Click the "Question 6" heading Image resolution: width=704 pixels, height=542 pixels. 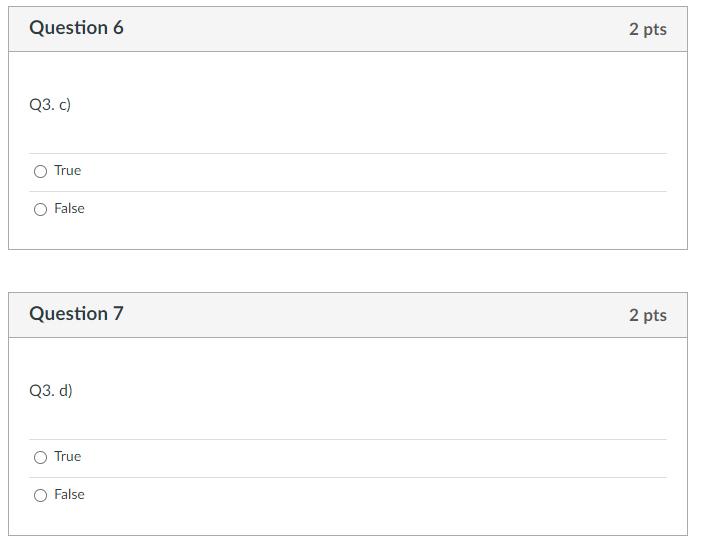click(x=76, y=28)
